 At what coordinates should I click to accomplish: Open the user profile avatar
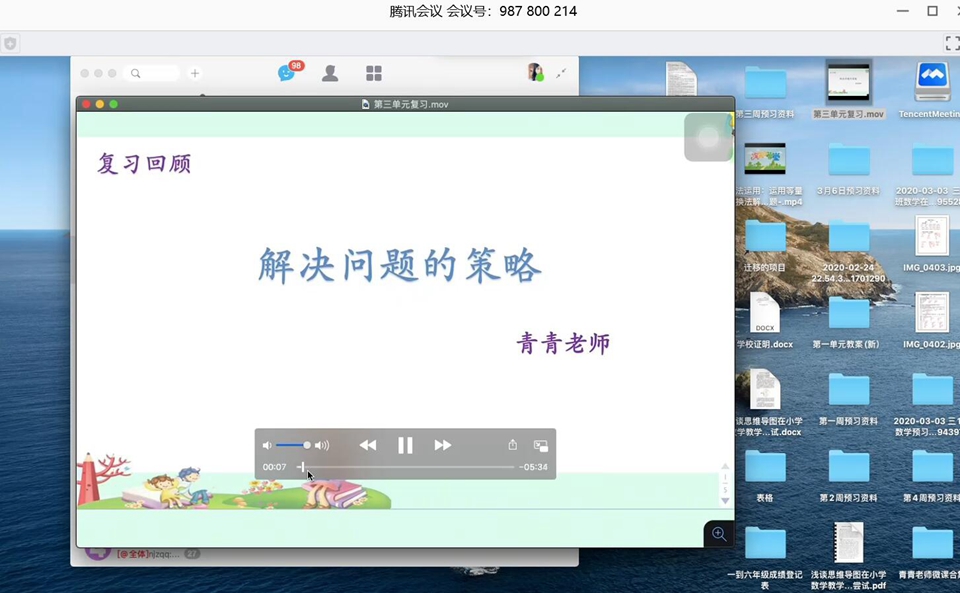point(535,72)
